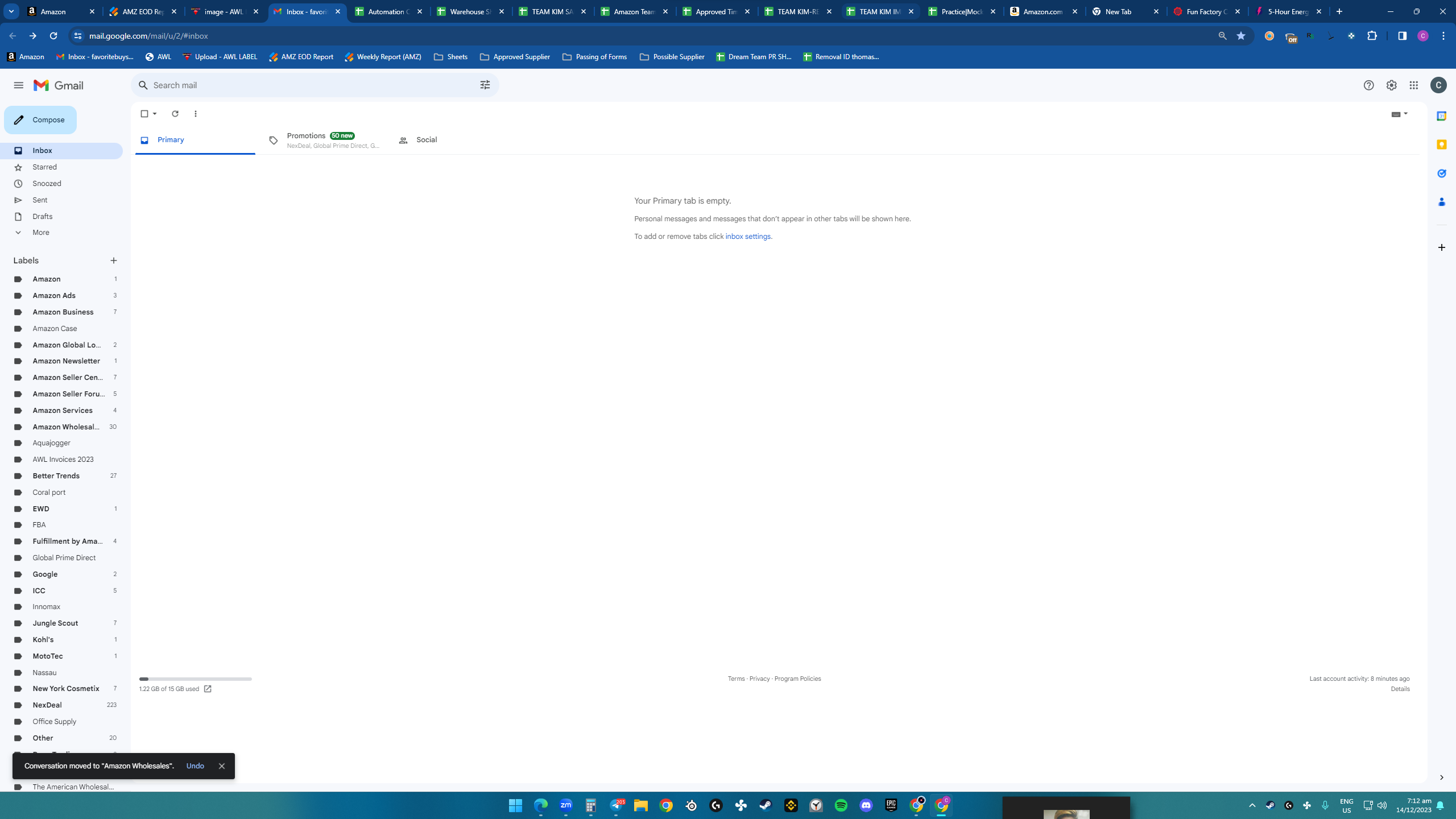Open the Sheets bookmarks folder
Screen dimensions: 1456x819
click(450, 57)
